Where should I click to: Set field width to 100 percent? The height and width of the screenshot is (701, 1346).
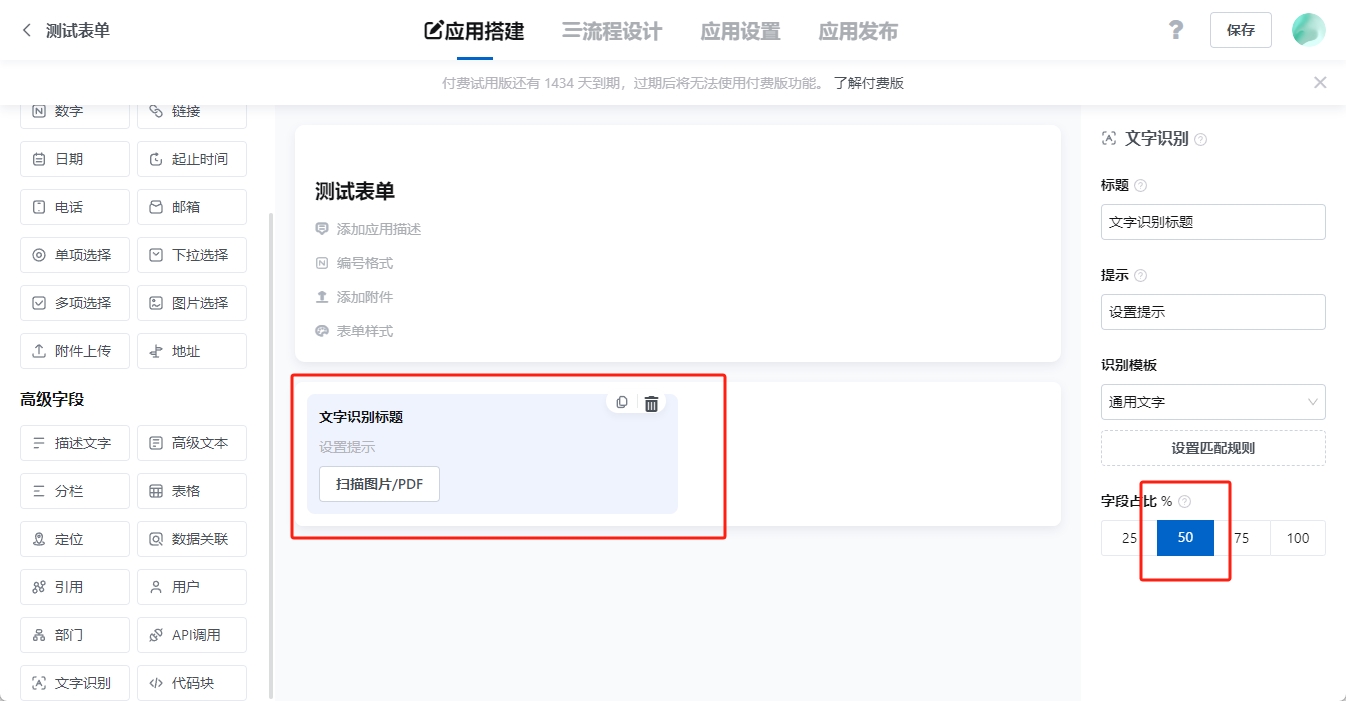[1297, 538]
